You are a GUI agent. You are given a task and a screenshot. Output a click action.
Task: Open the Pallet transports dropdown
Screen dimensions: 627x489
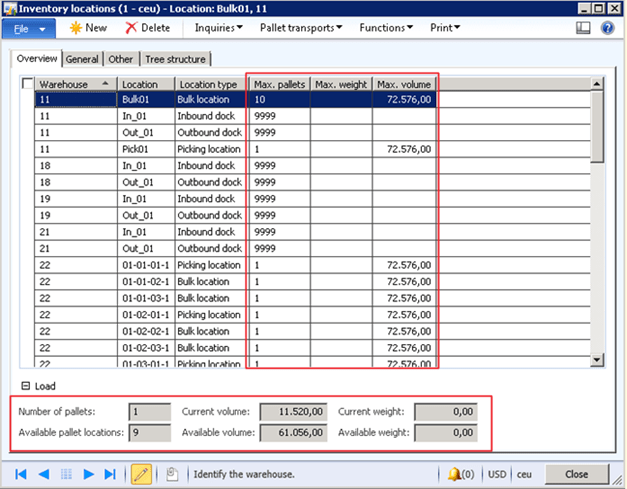pyautogui.click(x=301, y=28)
